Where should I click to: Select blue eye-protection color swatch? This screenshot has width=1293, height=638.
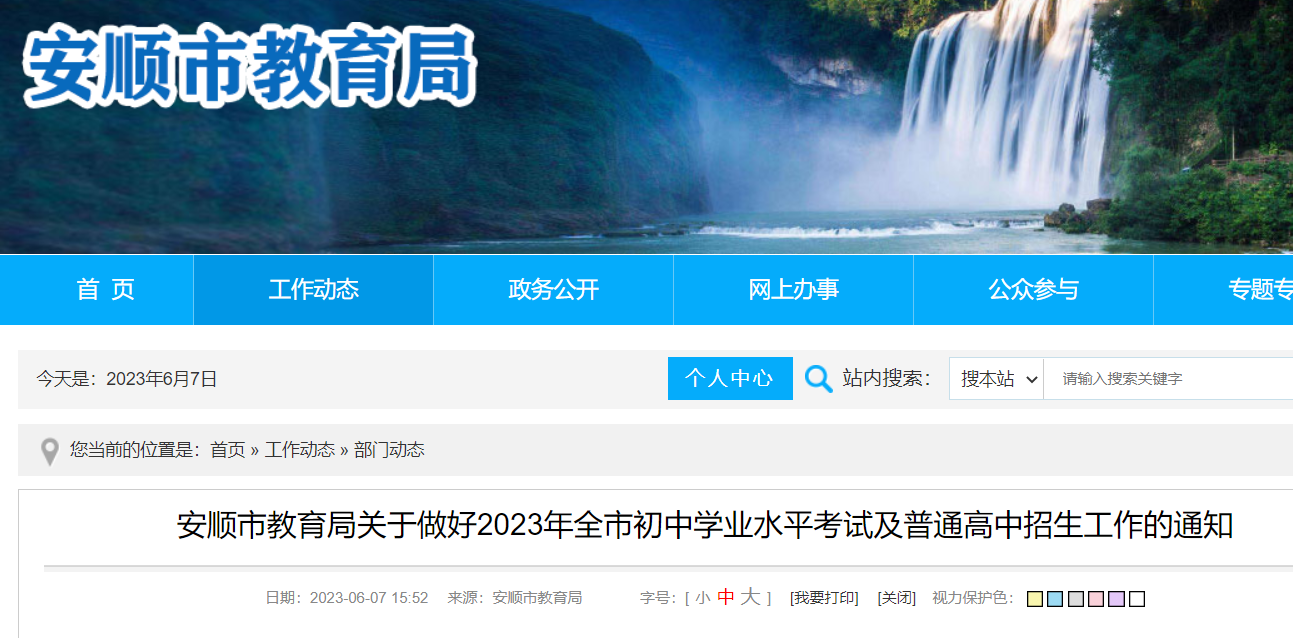1055,599
